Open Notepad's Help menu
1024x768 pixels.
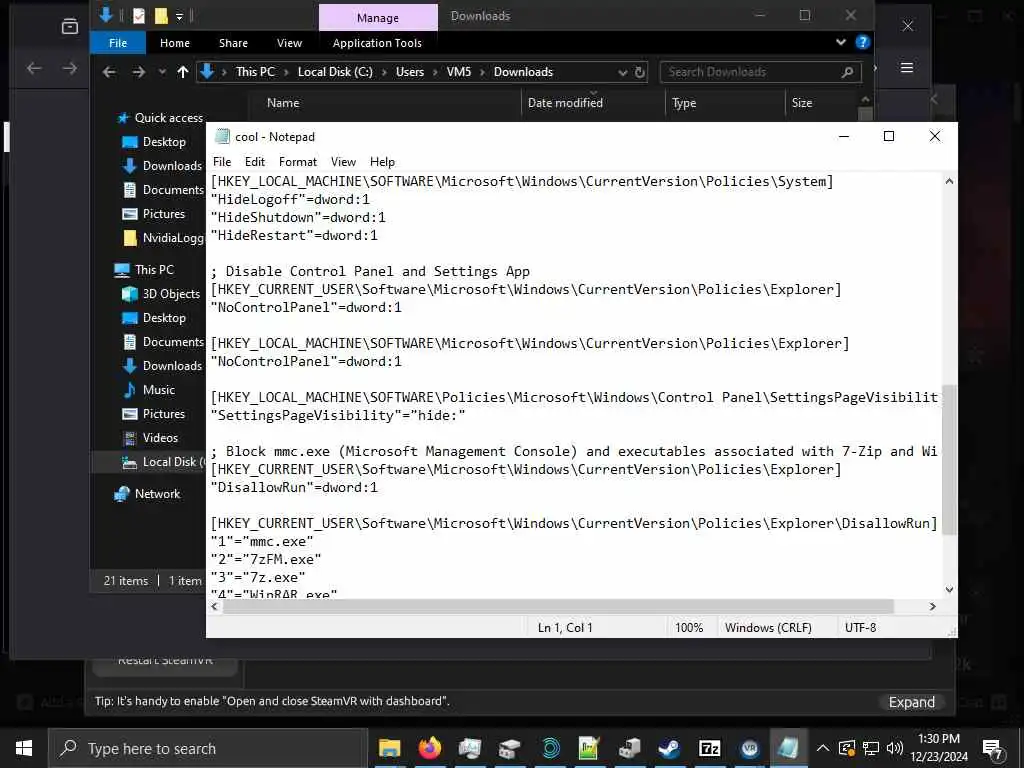coord(382,162)
